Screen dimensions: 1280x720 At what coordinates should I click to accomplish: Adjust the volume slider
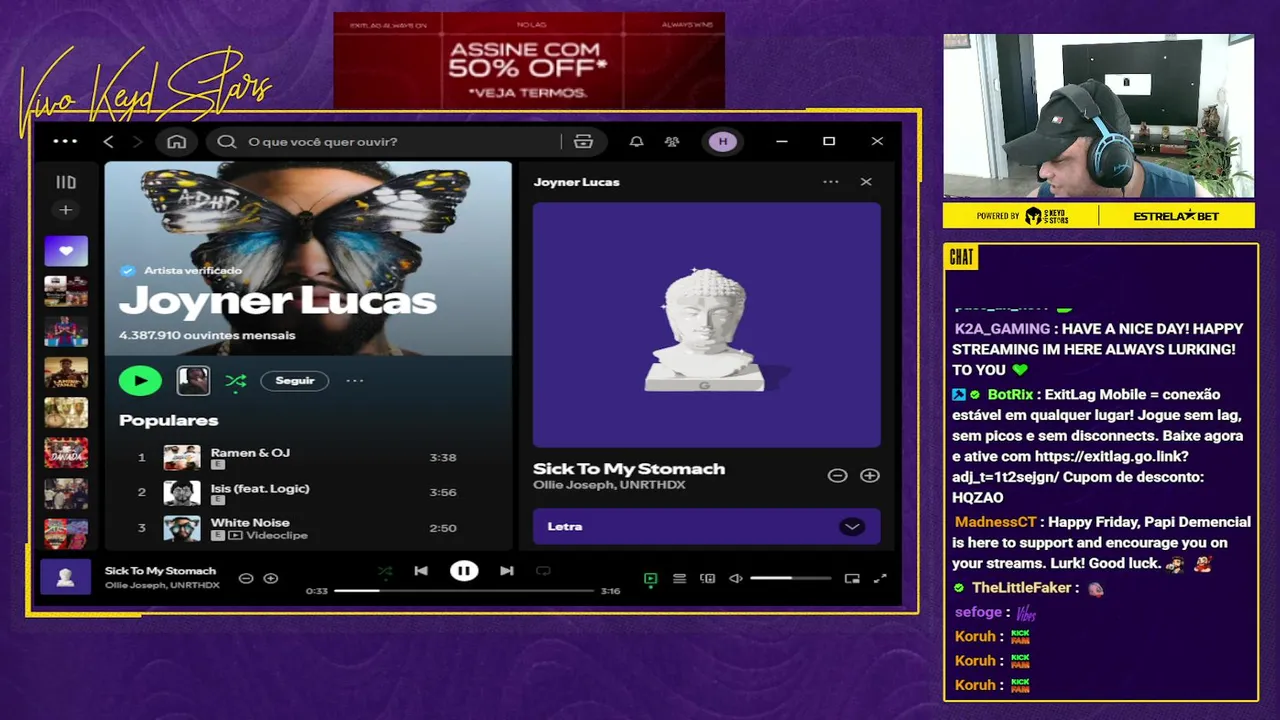coord(790,578)
